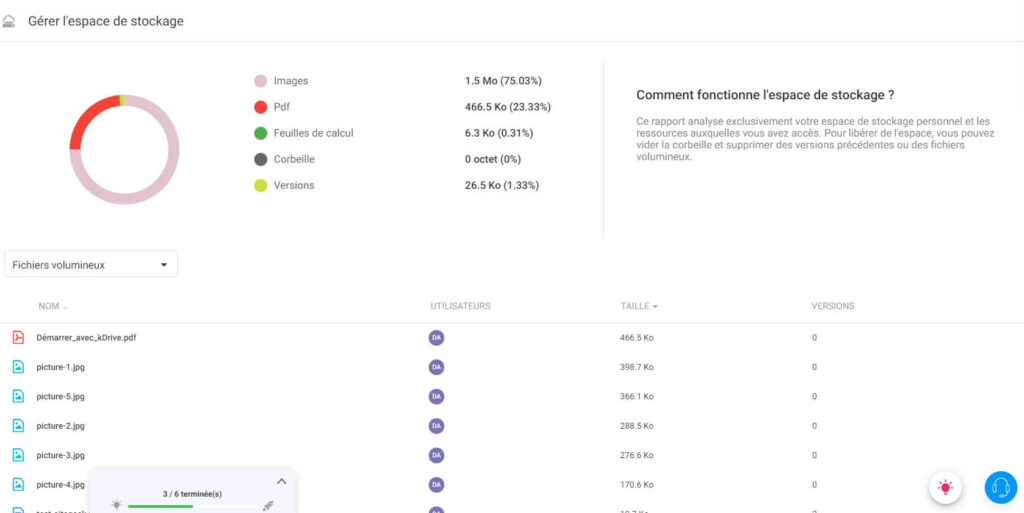Viewport: 1024px width, 513px height.
Task: Open the blue headset support chat button
Action: point(1000,487)
